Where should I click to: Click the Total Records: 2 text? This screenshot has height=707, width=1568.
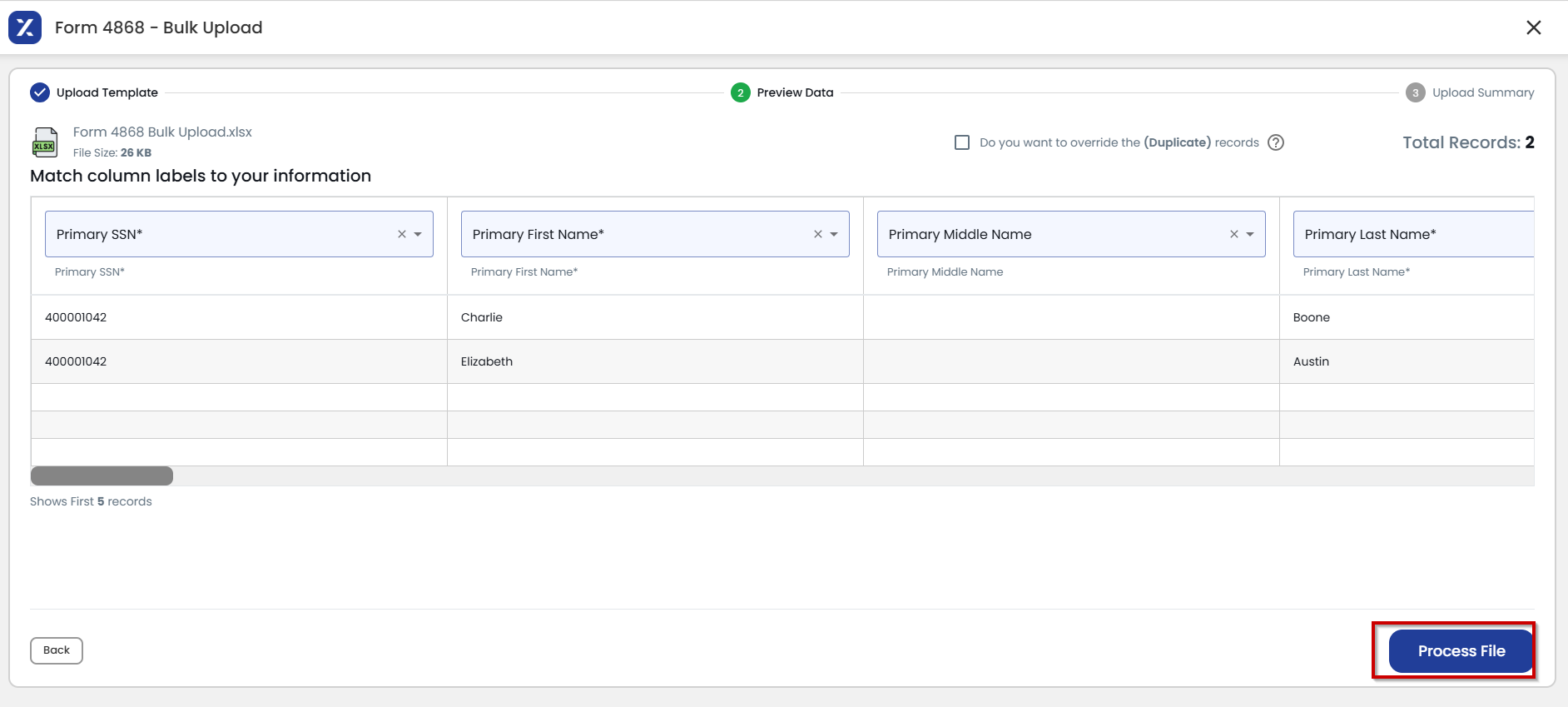point(1468,142)
